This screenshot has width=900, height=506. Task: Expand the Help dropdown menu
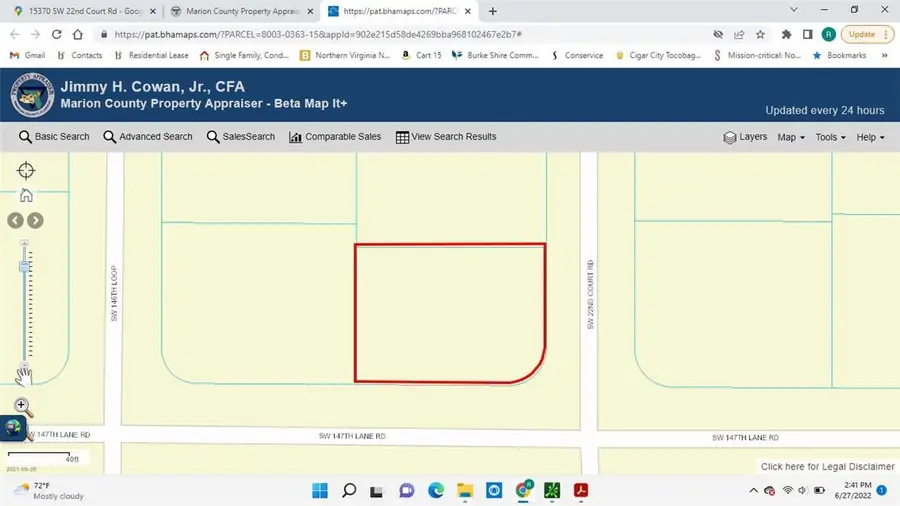tap(870, 137)
